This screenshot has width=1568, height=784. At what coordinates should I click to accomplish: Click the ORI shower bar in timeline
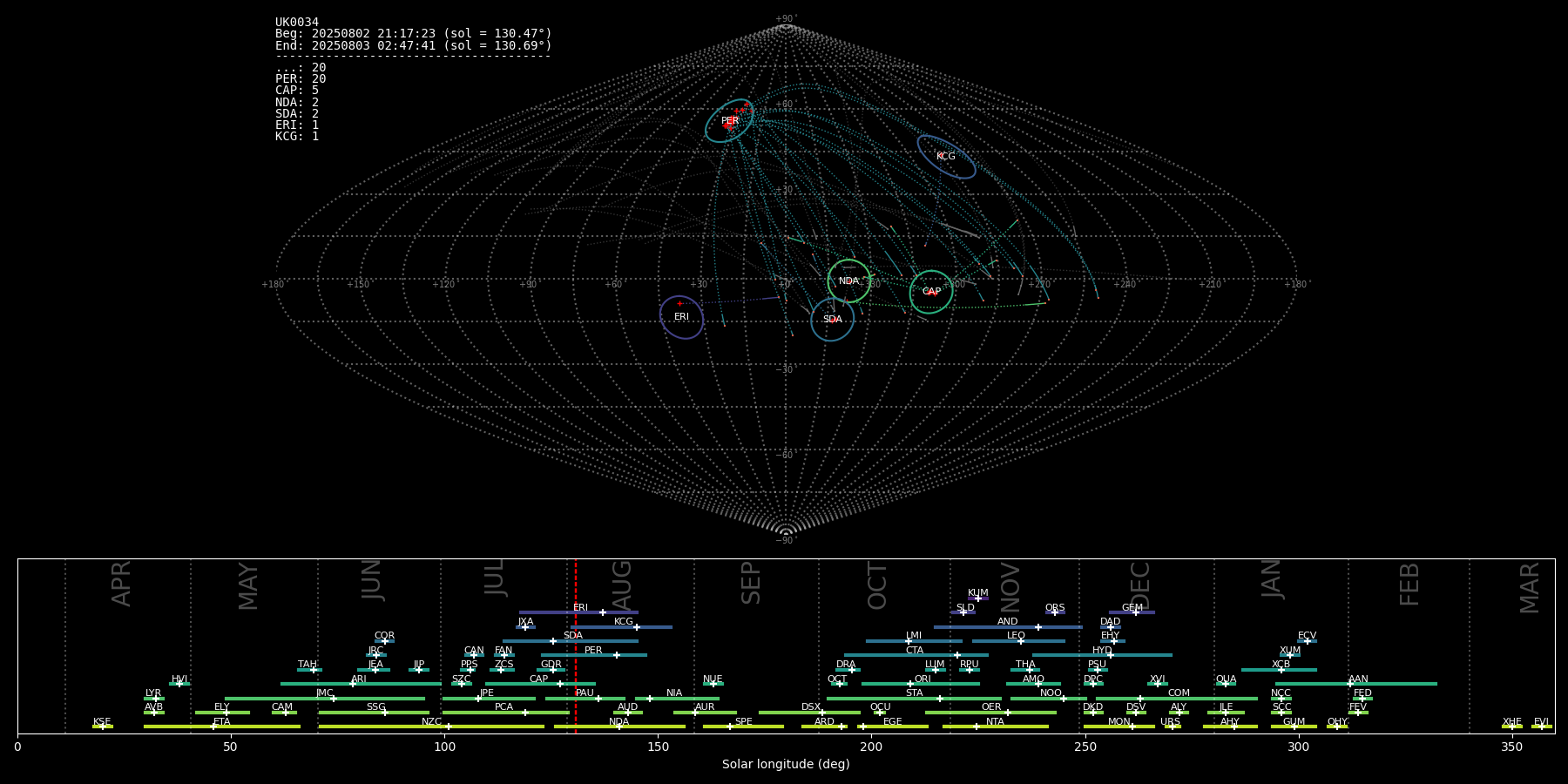coord(921,684)
